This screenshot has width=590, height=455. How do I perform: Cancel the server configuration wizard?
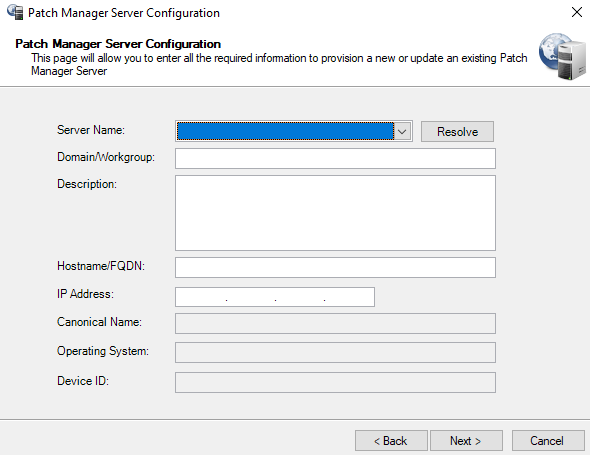(548, 441)
